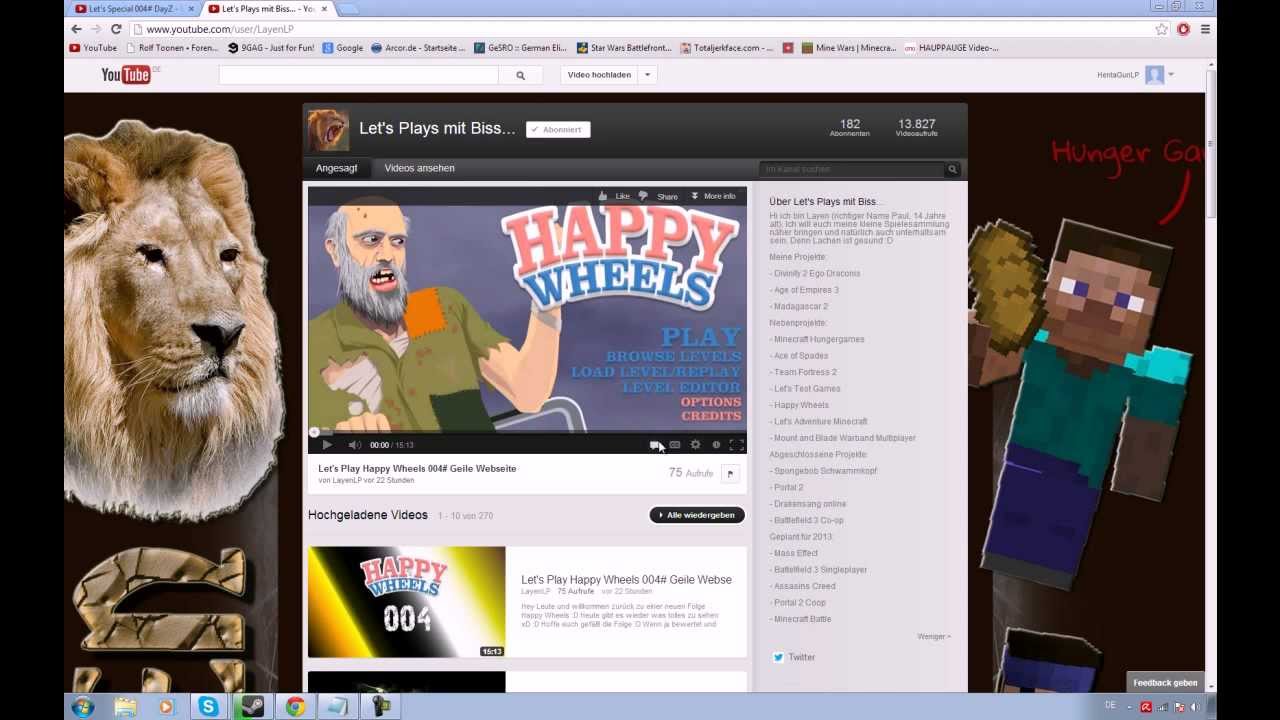Toggle captions button in the player
Viewport: 1280px width, 720px height.
(x=675, y=445)
